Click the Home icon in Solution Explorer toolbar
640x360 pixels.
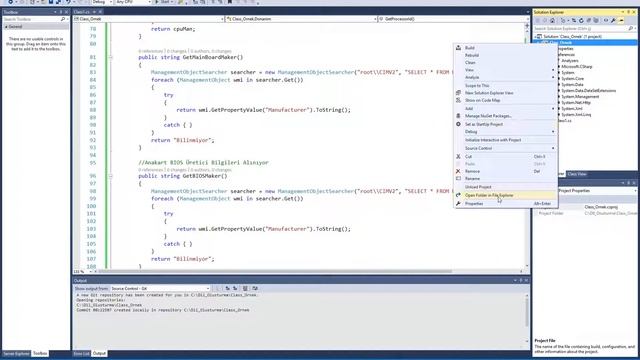[x=552, y=20]
